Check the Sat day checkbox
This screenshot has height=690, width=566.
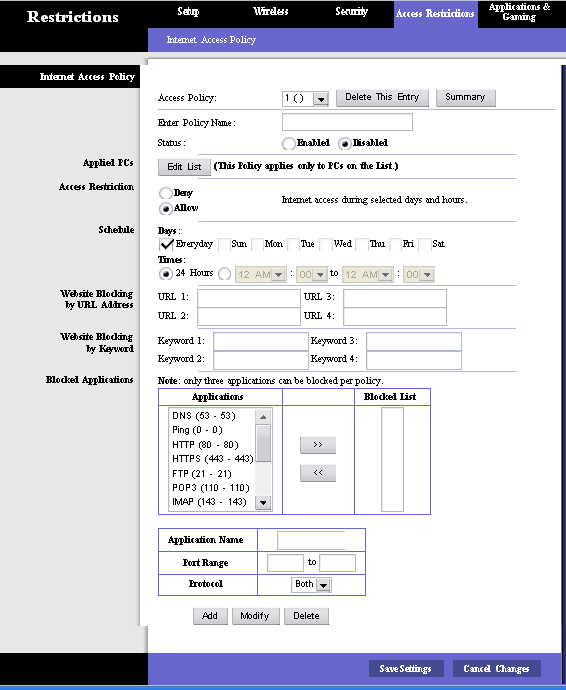coord(425,244)
